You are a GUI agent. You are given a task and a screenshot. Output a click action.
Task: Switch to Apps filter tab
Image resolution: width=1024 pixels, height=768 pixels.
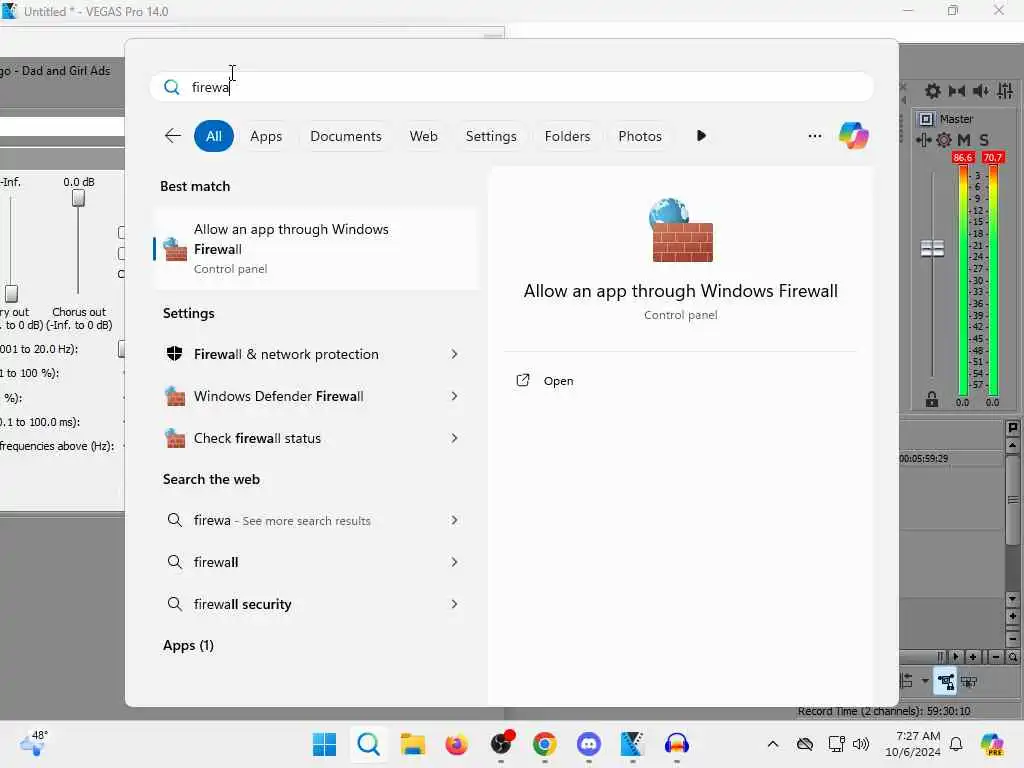coord(266,136)
